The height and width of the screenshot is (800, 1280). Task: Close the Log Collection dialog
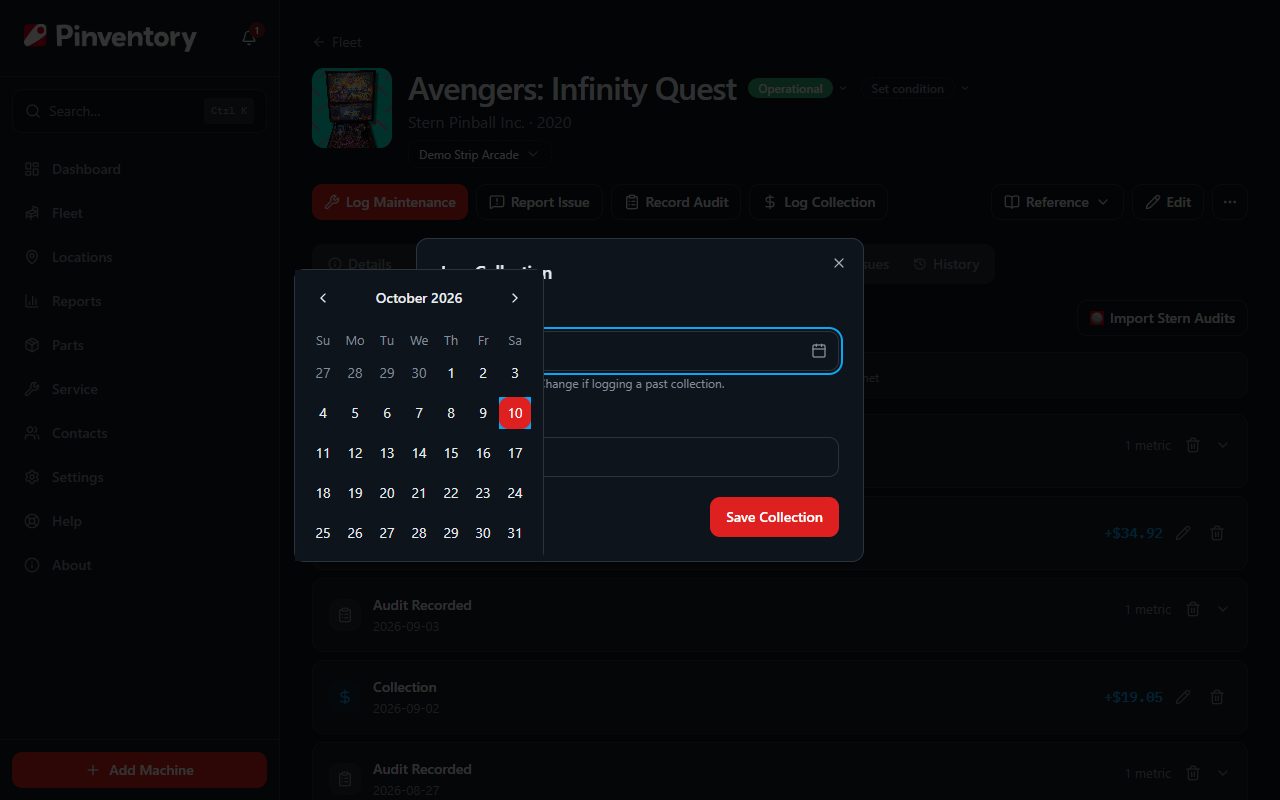click(838, 263)
